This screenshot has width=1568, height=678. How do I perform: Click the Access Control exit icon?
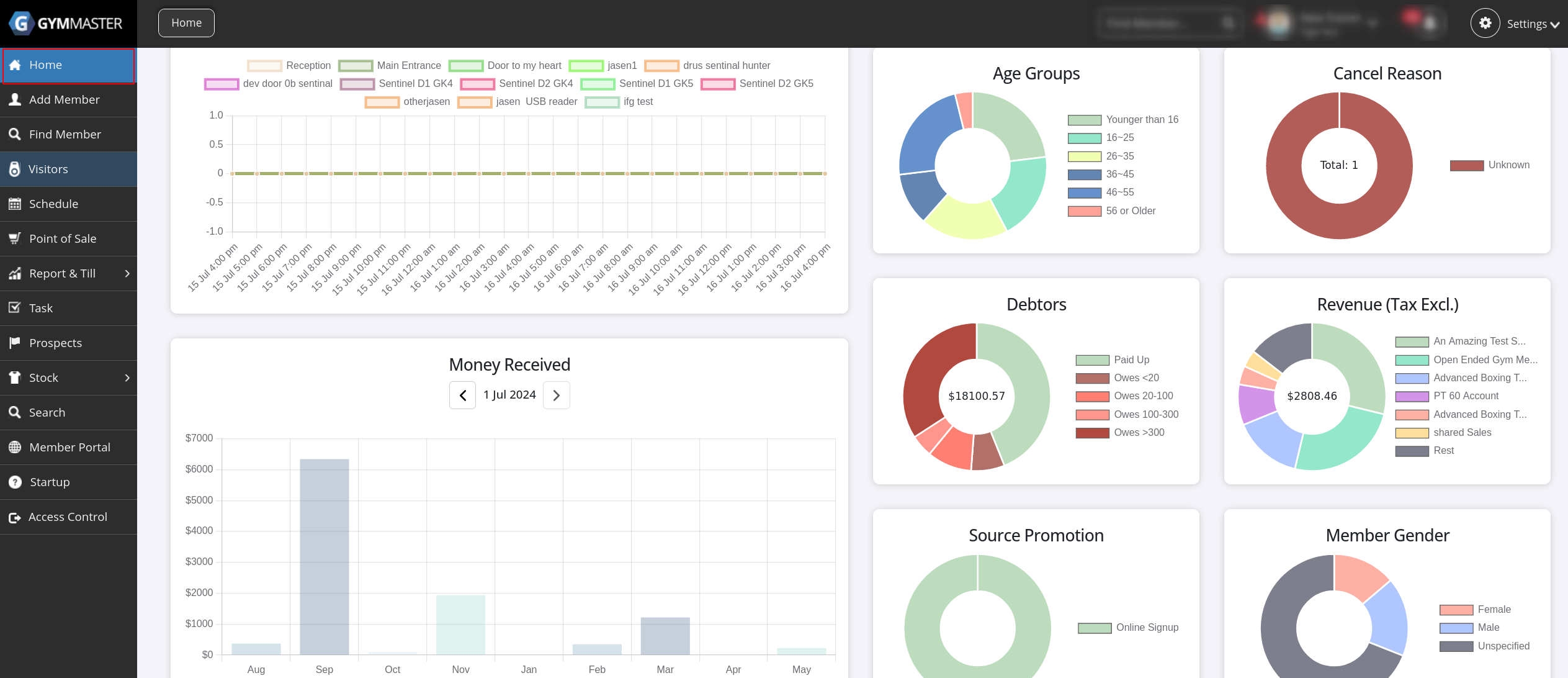15,517
